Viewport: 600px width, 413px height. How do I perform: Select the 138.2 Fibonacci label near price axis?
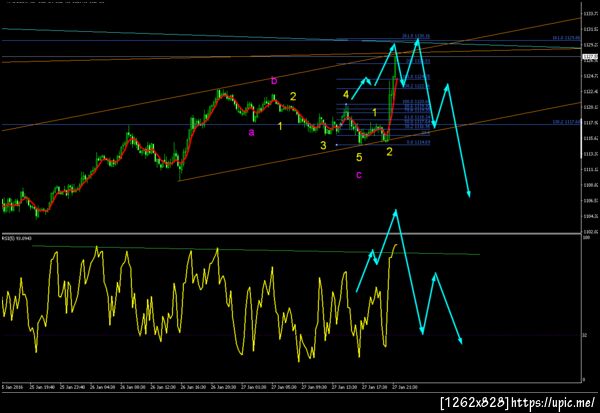(x=566, y=122)
